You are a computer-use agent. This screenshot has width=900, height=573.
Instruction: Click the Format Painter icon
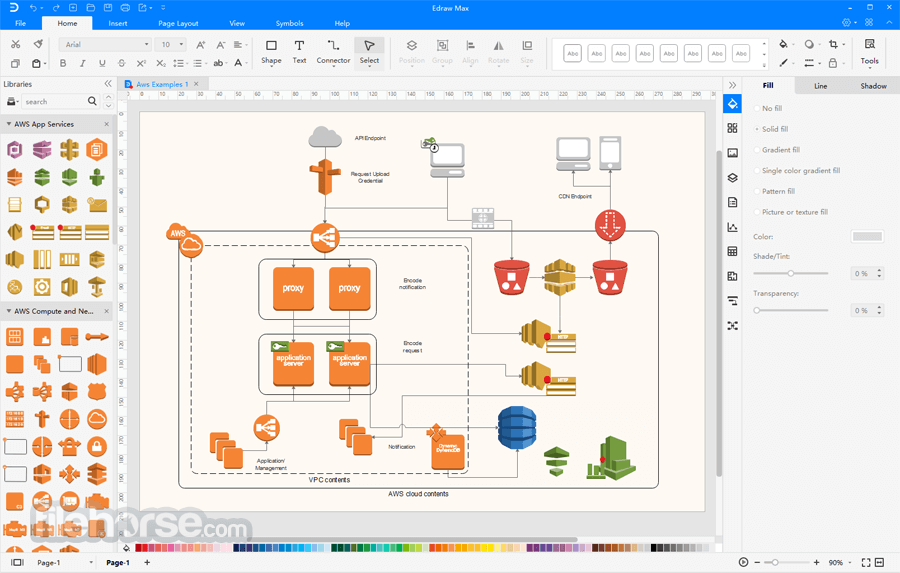point(38,44)
